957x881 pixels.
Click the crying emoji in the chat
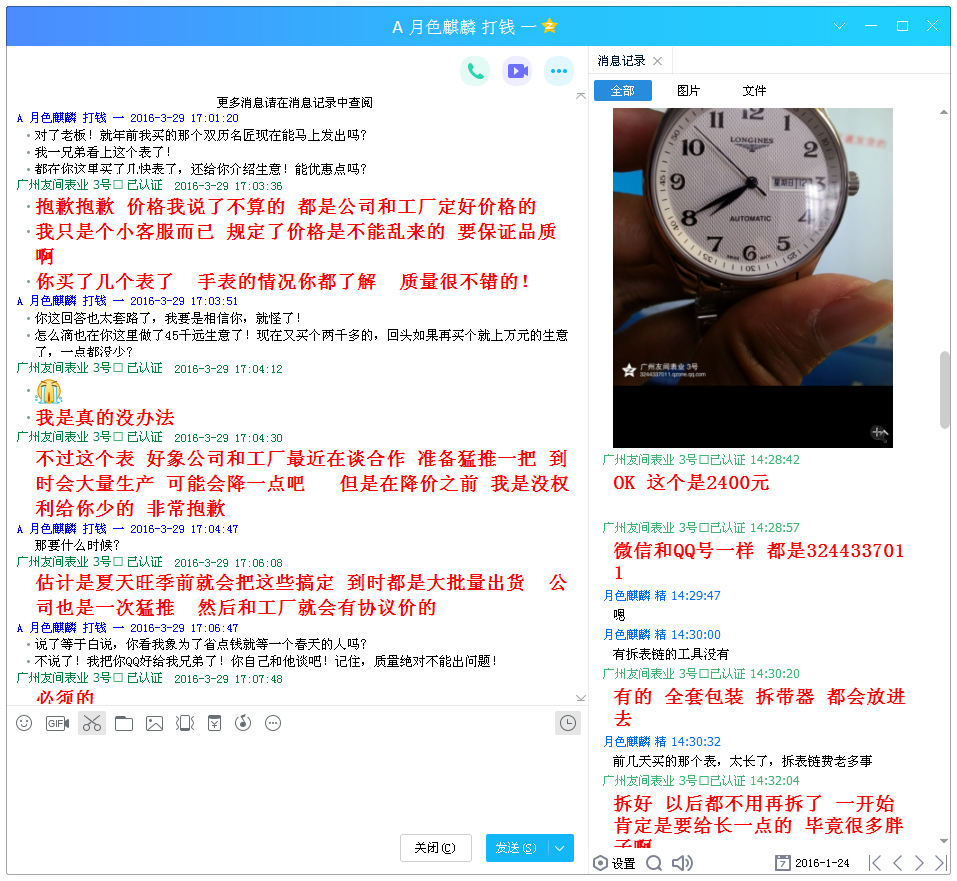49,391
